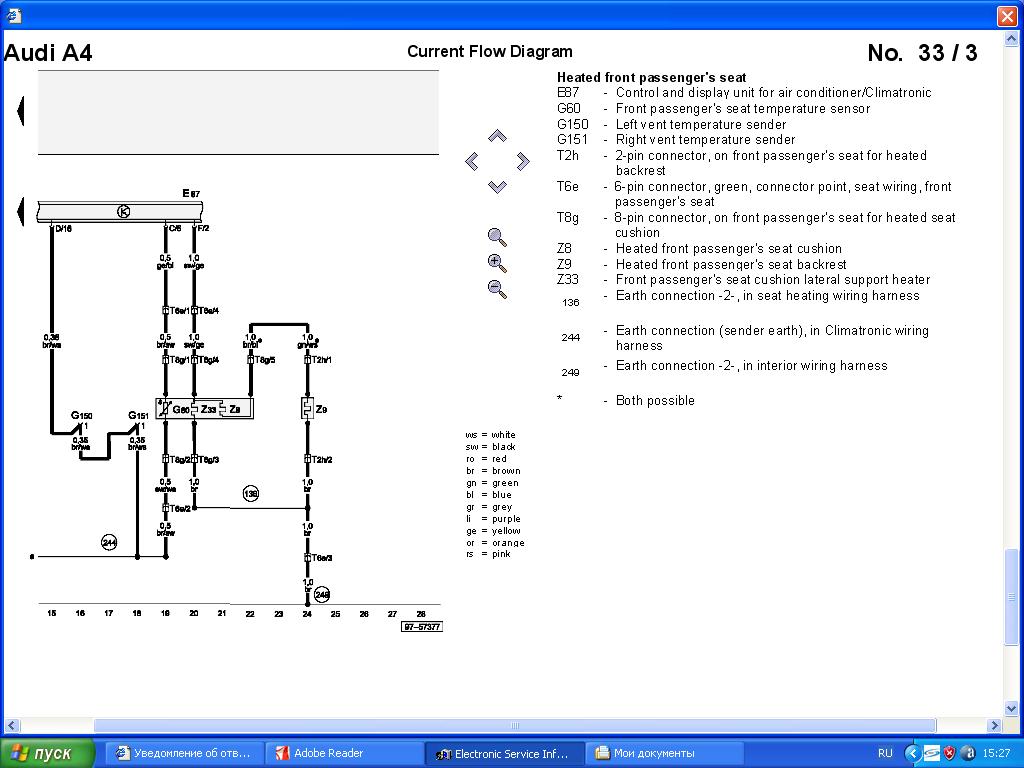Viewport: 1024px width, 768px height.
Task: Show hidden tray icons with the chevron
Action: click(912, 753)
